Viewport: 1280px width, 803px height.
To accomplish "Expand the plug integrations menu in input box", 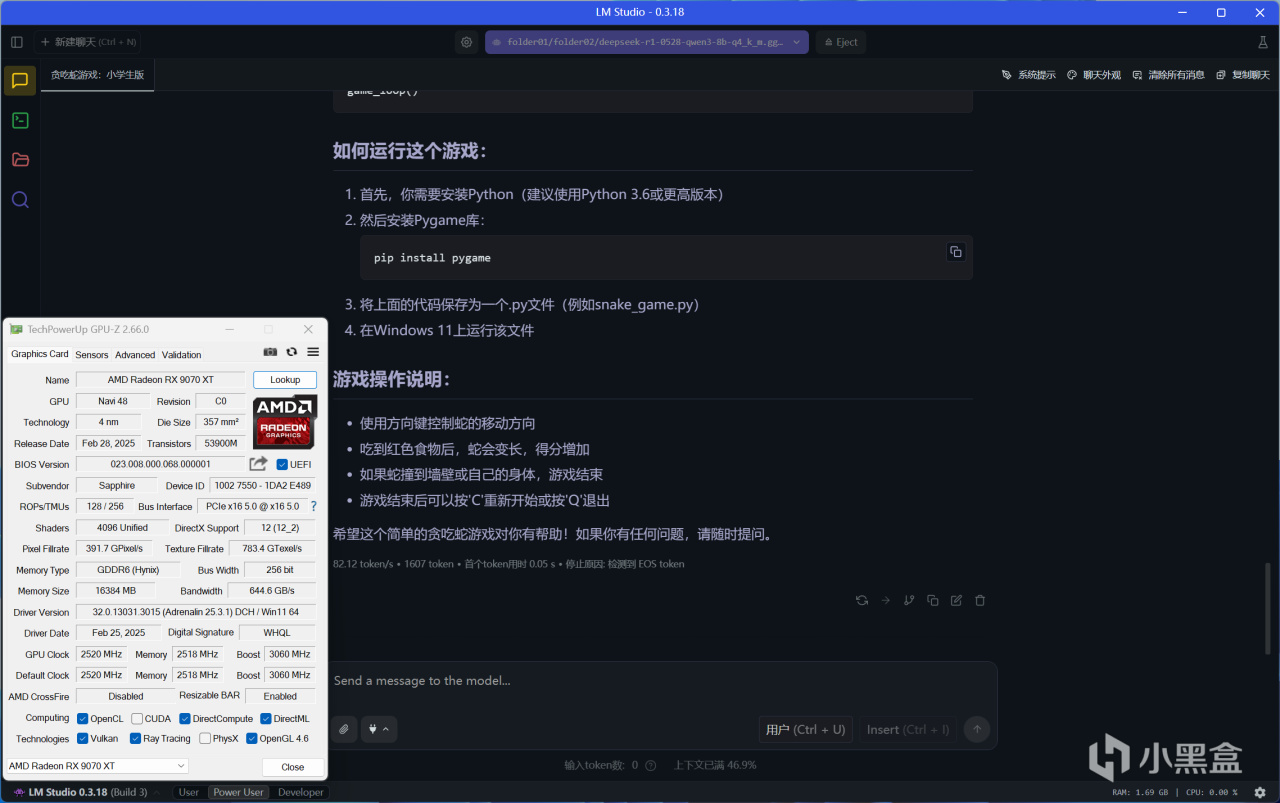I will click(379, 729).
